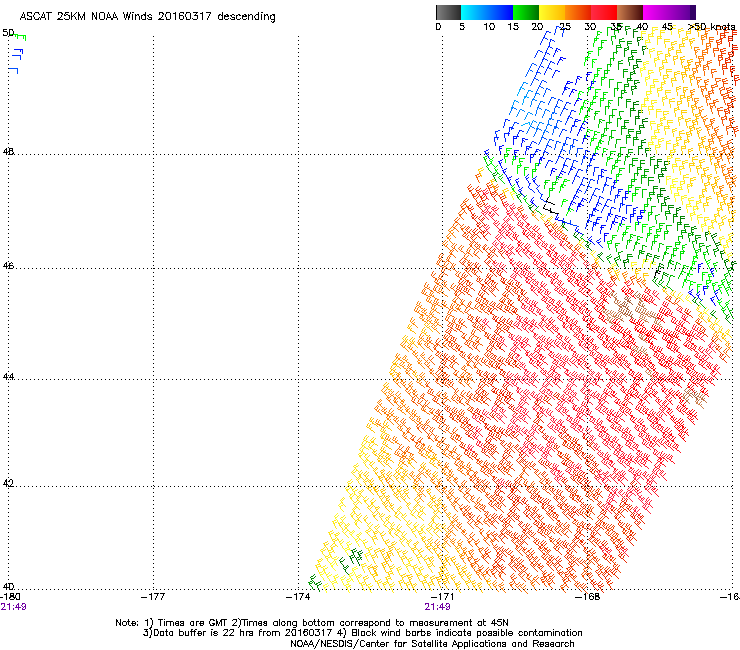740x650 pixels.
Task: Select latitude label '44' on the left axis
Action: point(8,377)
